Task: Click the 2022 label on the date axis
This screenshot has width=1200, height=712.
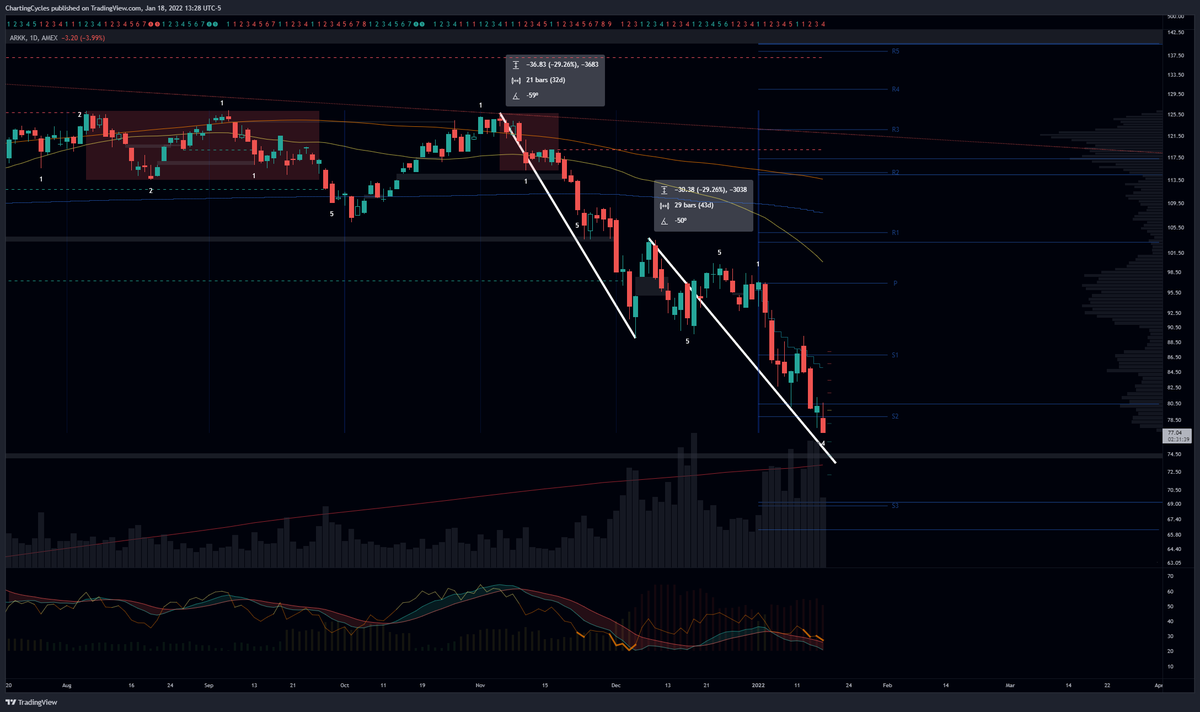Action: pos(758,686)
